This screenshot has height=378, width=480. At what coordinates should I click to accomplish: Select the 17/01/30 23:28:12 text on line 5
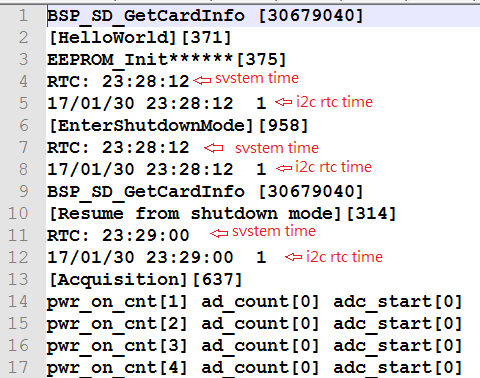140,103
